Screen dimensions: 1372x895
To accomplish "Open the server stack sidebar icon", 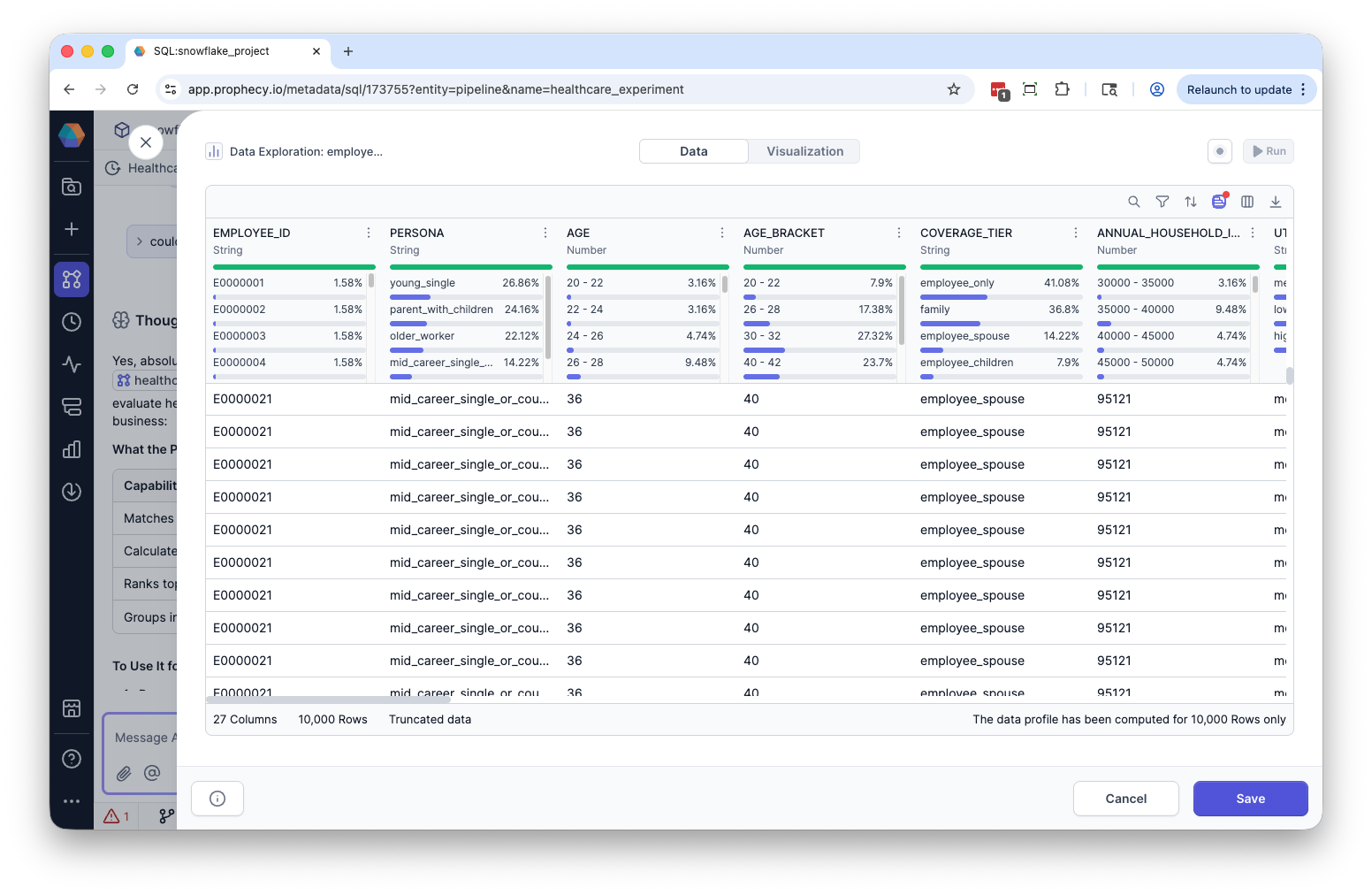I will 72,407.
